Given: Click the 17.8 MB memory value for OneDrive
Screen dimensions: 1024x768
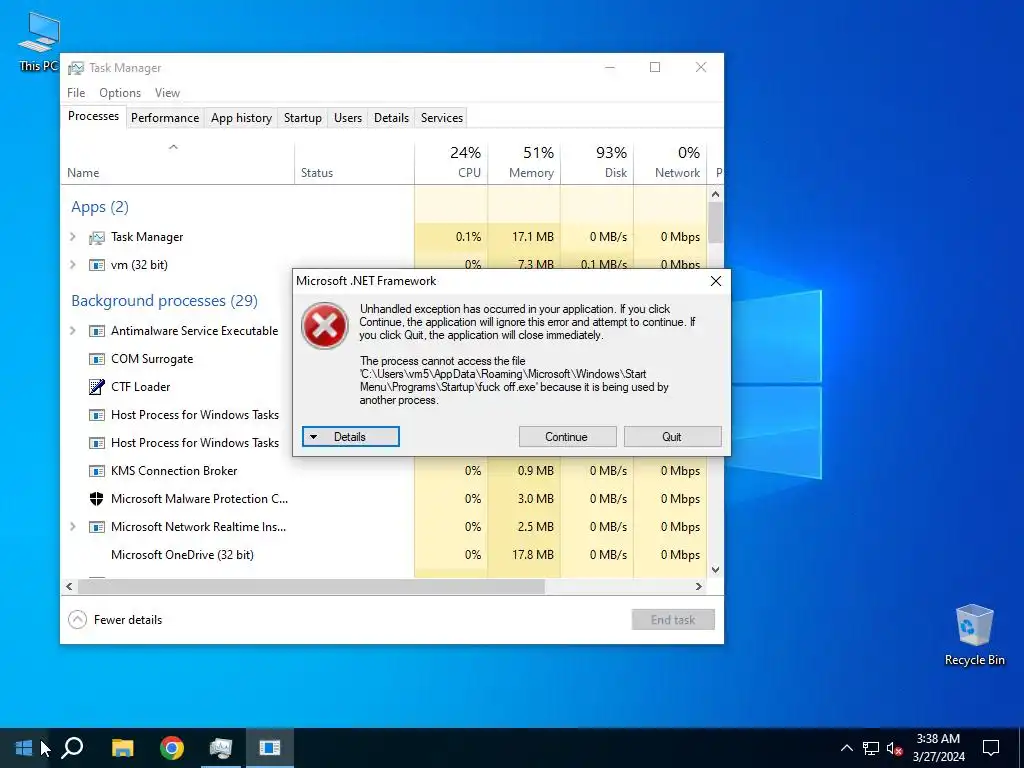Looking at the screenshot, I should (533, 555).
